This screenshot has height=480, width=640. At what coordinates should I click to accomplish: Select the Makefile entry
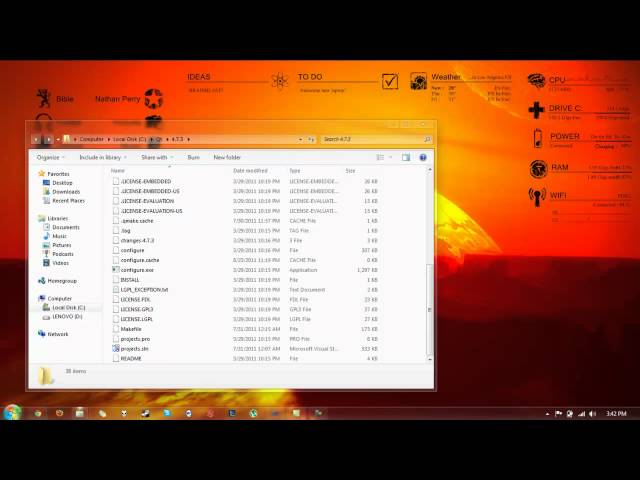(x=131, y=329)
